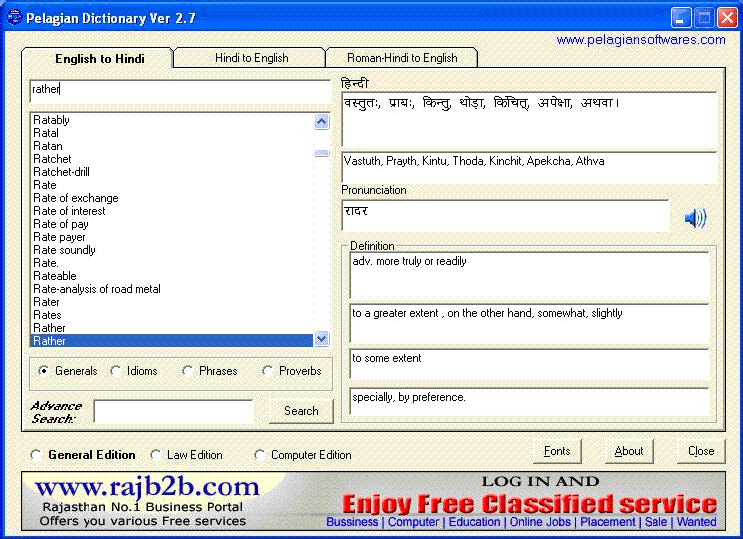The image size is (743, 539).
Task: Click the Advance Search input field
Action: pyautogui.click(x=174, y=411)
